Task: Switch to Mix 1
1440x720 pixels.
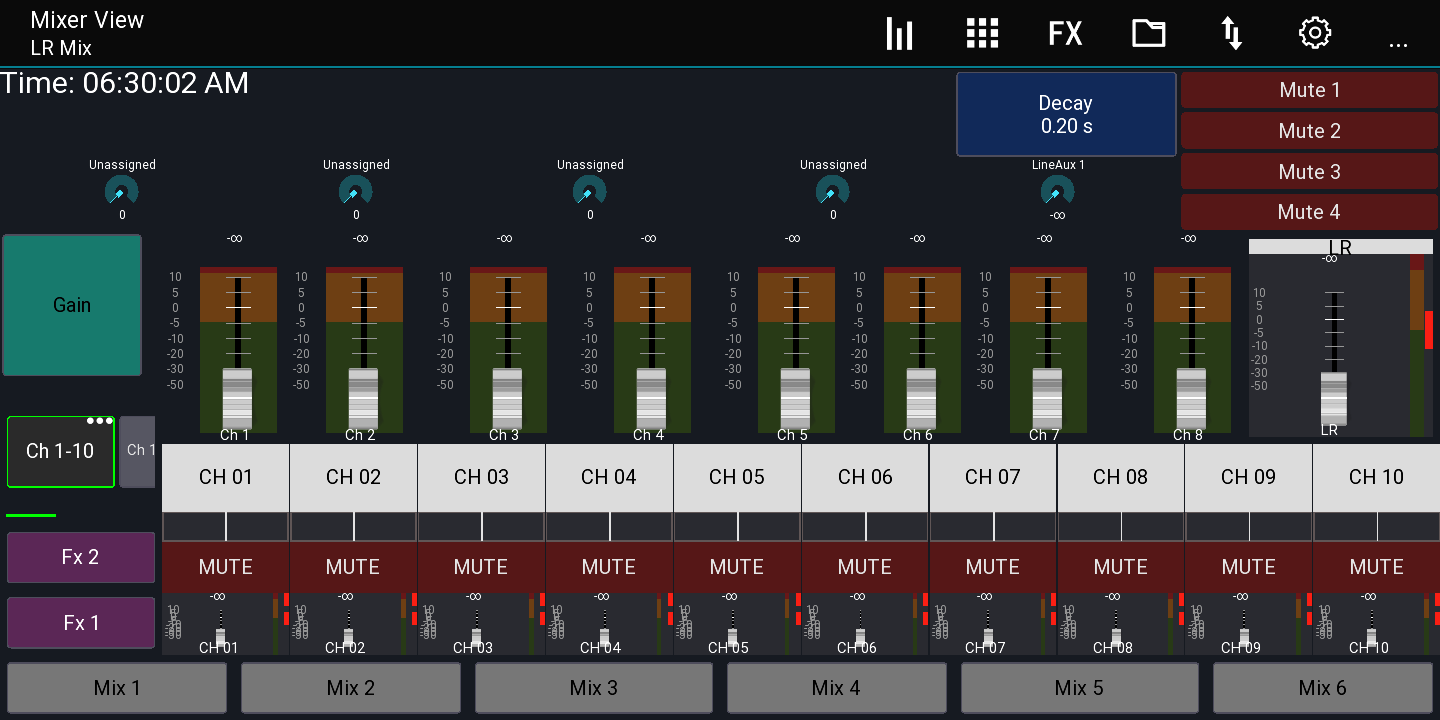Action: (117, 688)
